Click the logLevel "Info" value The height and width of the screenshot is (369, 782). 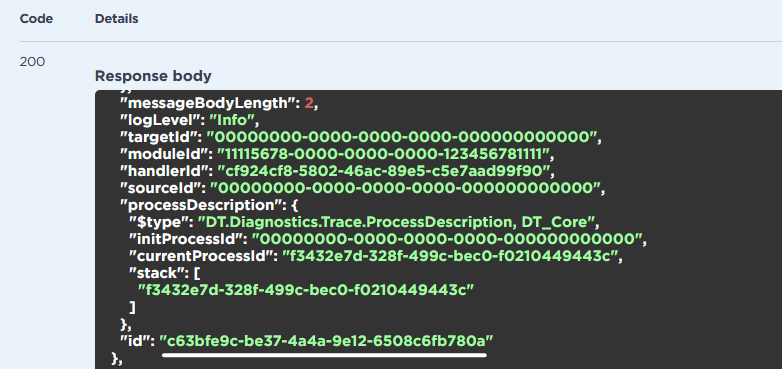[234, 121]
